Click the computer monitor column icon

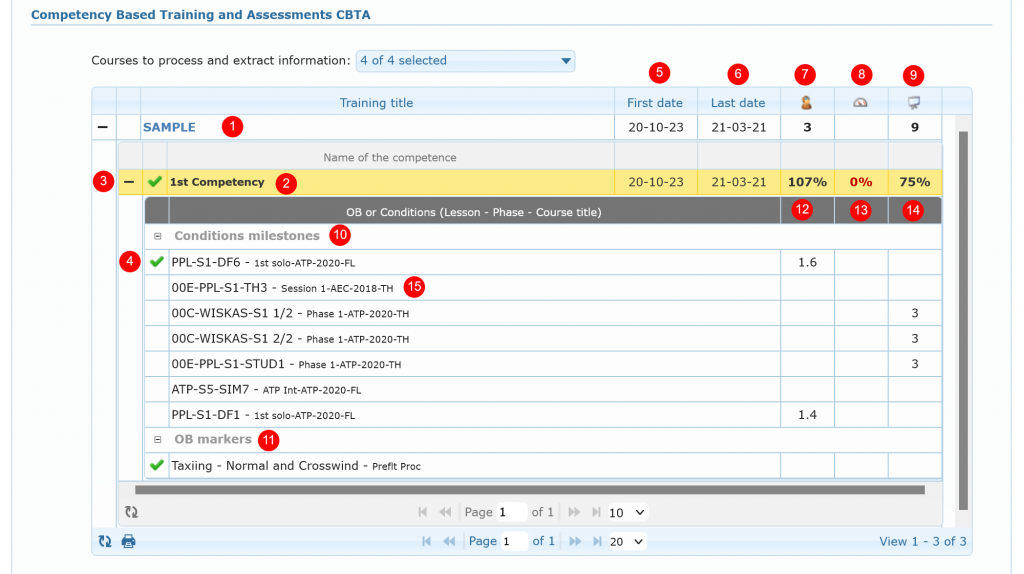[913, 102]
